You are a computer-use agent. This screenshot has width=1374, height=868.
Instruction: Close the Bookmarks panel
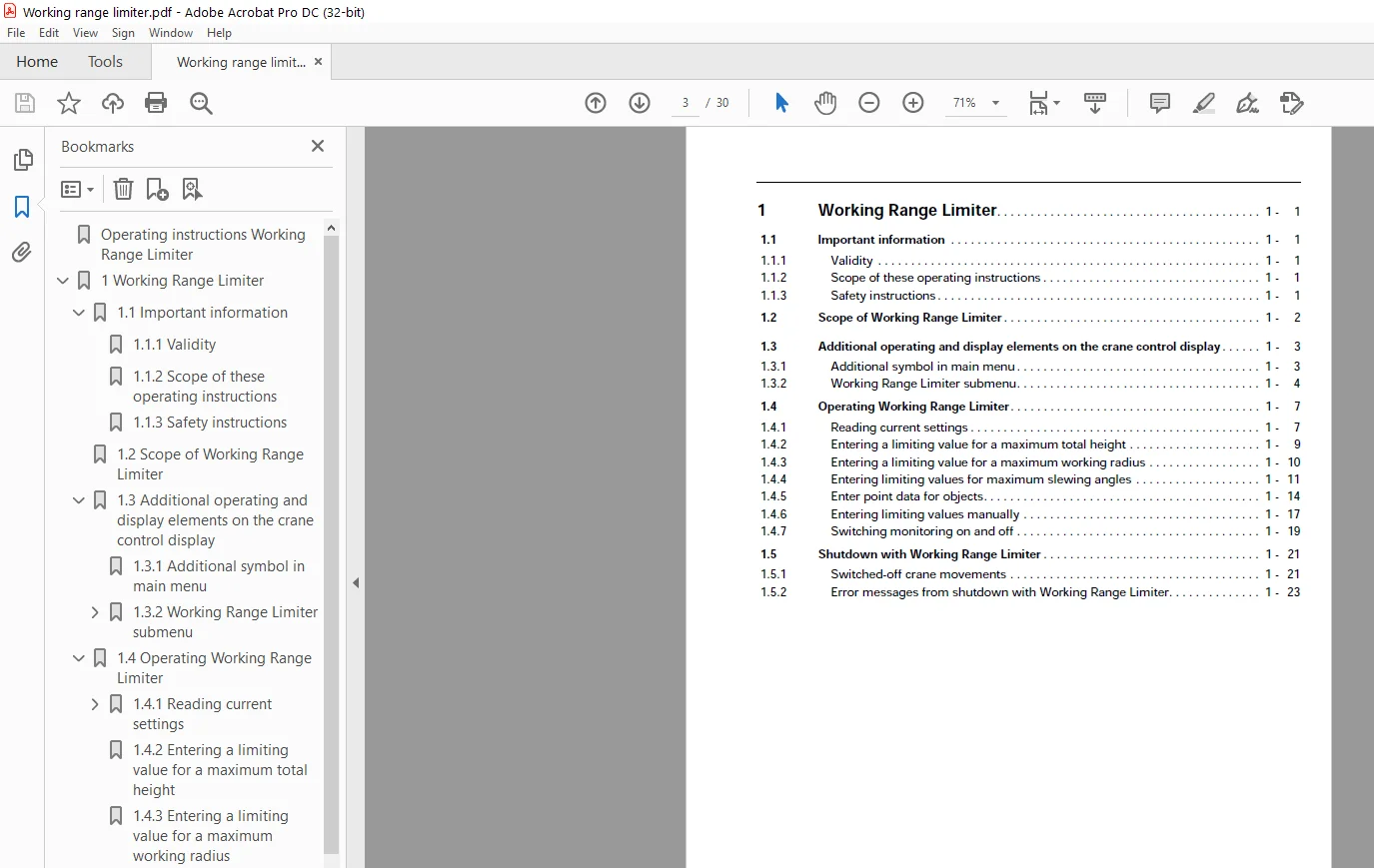pos(318,146)
